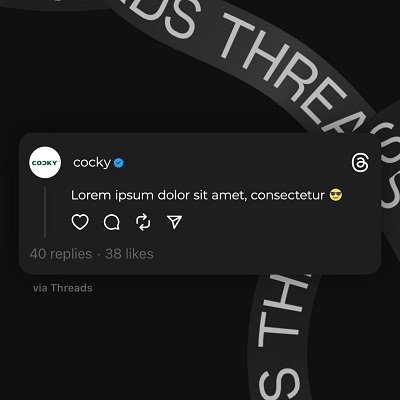Click the DS letters at the top ribbon
Viewport: 400px width, 400px height.
point(173,15)
